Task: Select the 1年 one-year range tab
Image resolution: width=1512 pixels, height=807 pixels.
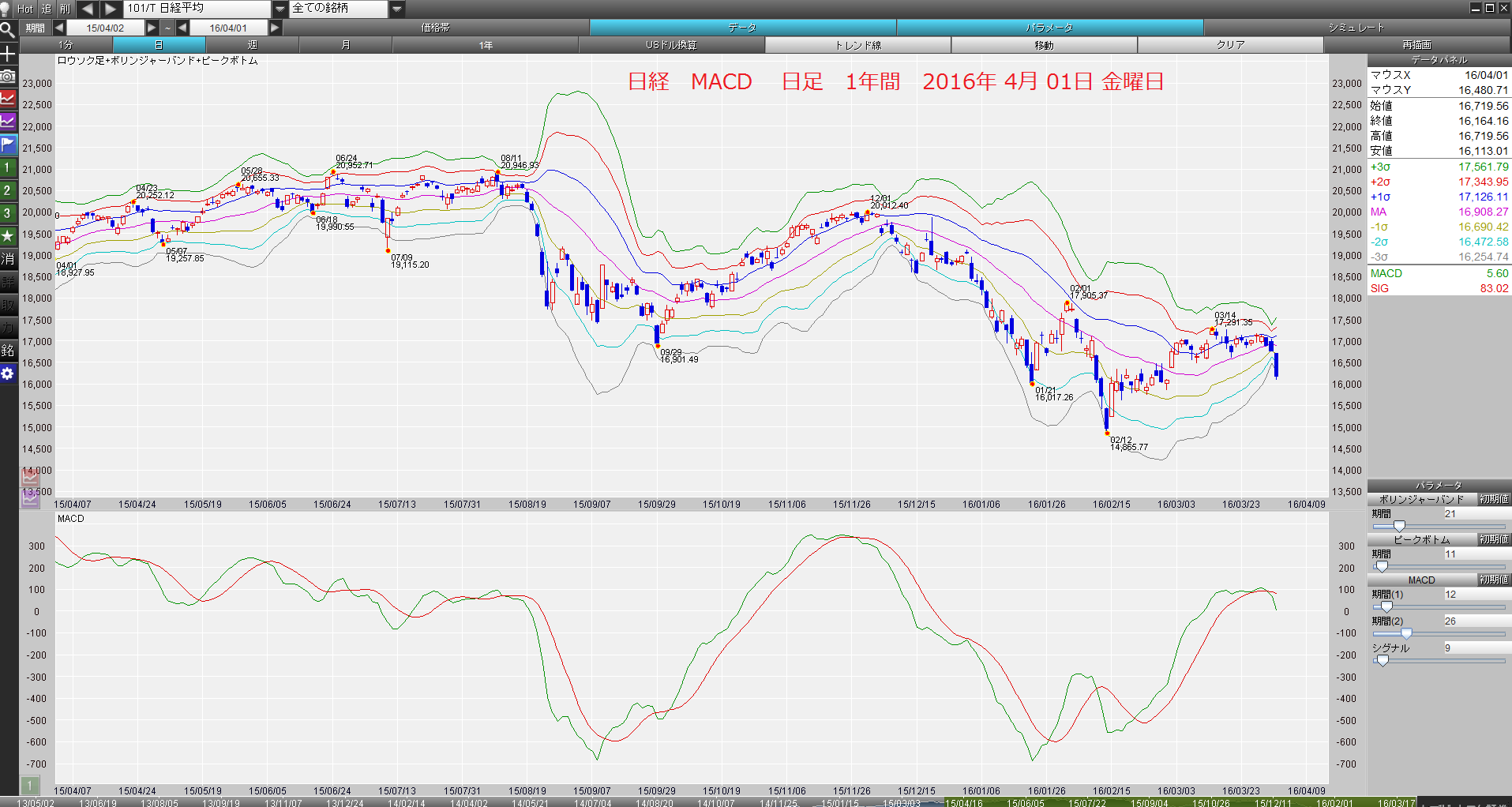Action: click(x=486, y=45)
